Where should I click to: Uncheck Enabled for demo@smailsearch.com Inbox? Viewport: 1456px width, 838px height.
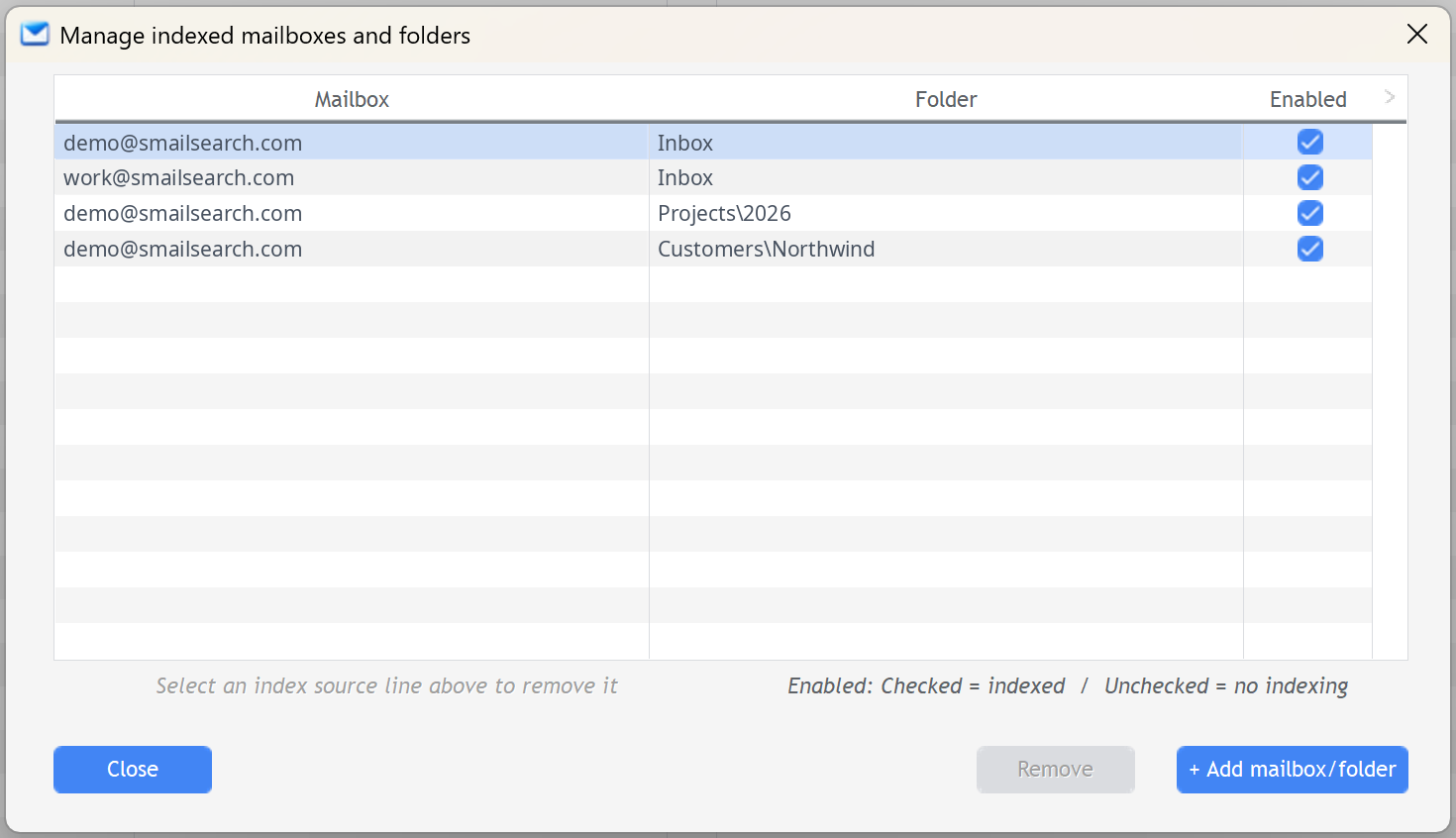(x=1309, y=142)
